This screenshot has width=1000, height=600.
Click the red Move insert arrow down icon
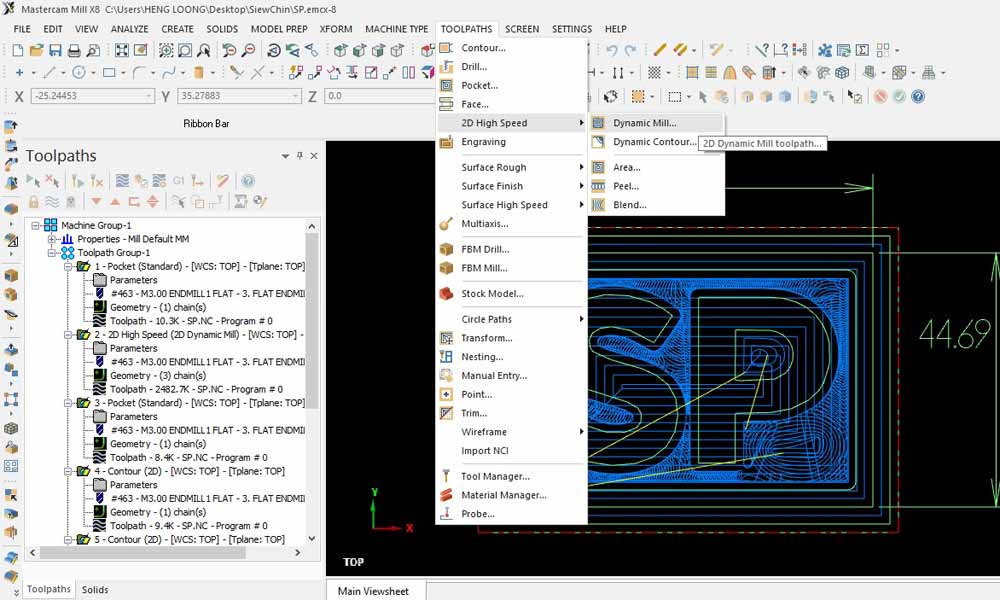[x=96, y=201]
